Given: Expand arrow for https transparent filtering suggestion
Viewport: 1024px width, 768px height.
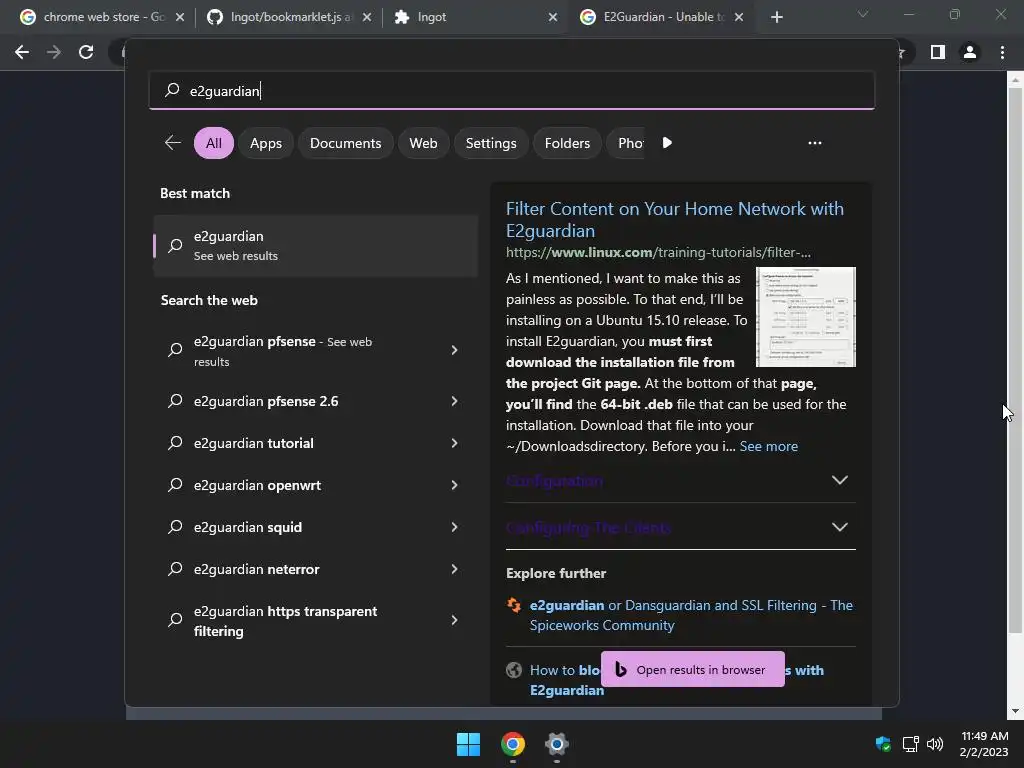Looking at the screenshot, I should [454, 620].
